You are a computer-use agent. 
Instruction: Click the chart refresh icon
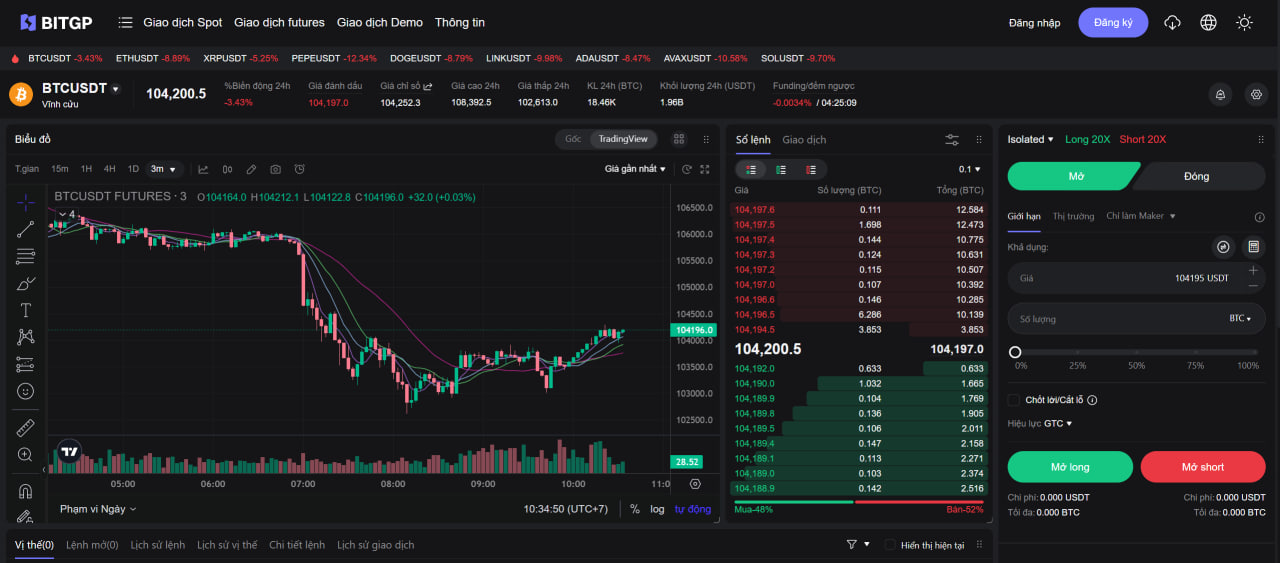point(687,169)
